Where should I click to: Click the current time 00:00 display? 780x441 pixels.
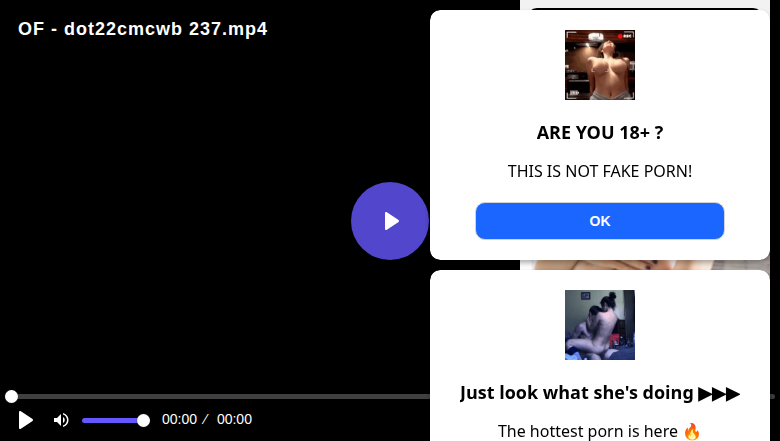coord(179,419)
